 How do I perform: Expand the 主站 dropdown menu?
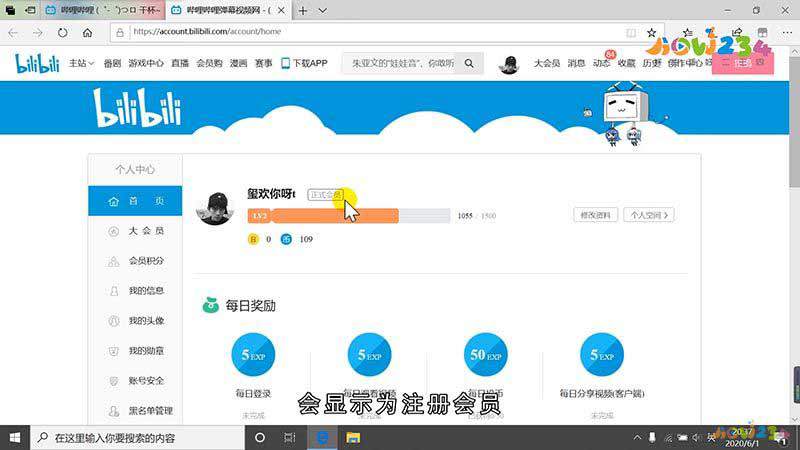81,63
